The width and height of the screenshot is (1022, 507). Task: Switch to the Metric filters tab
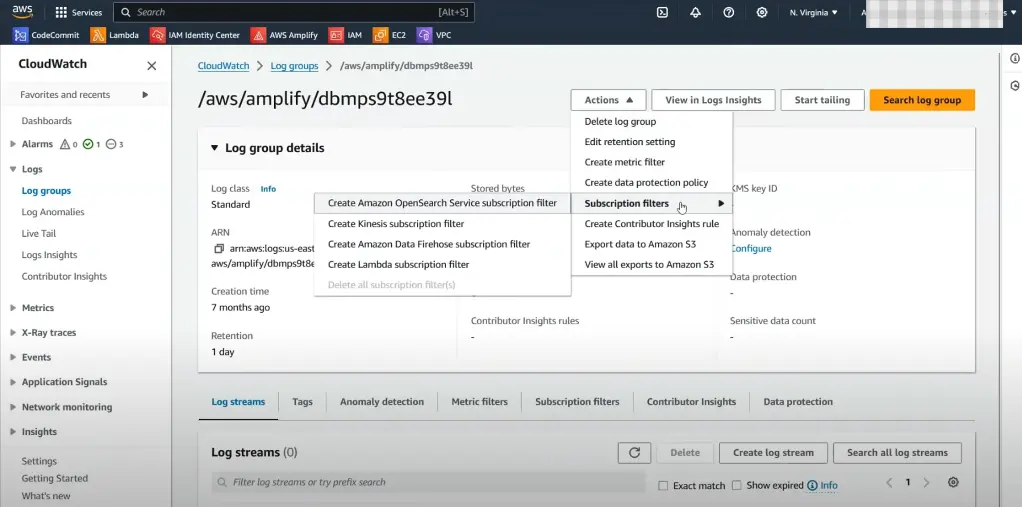[x=479, y=402]
